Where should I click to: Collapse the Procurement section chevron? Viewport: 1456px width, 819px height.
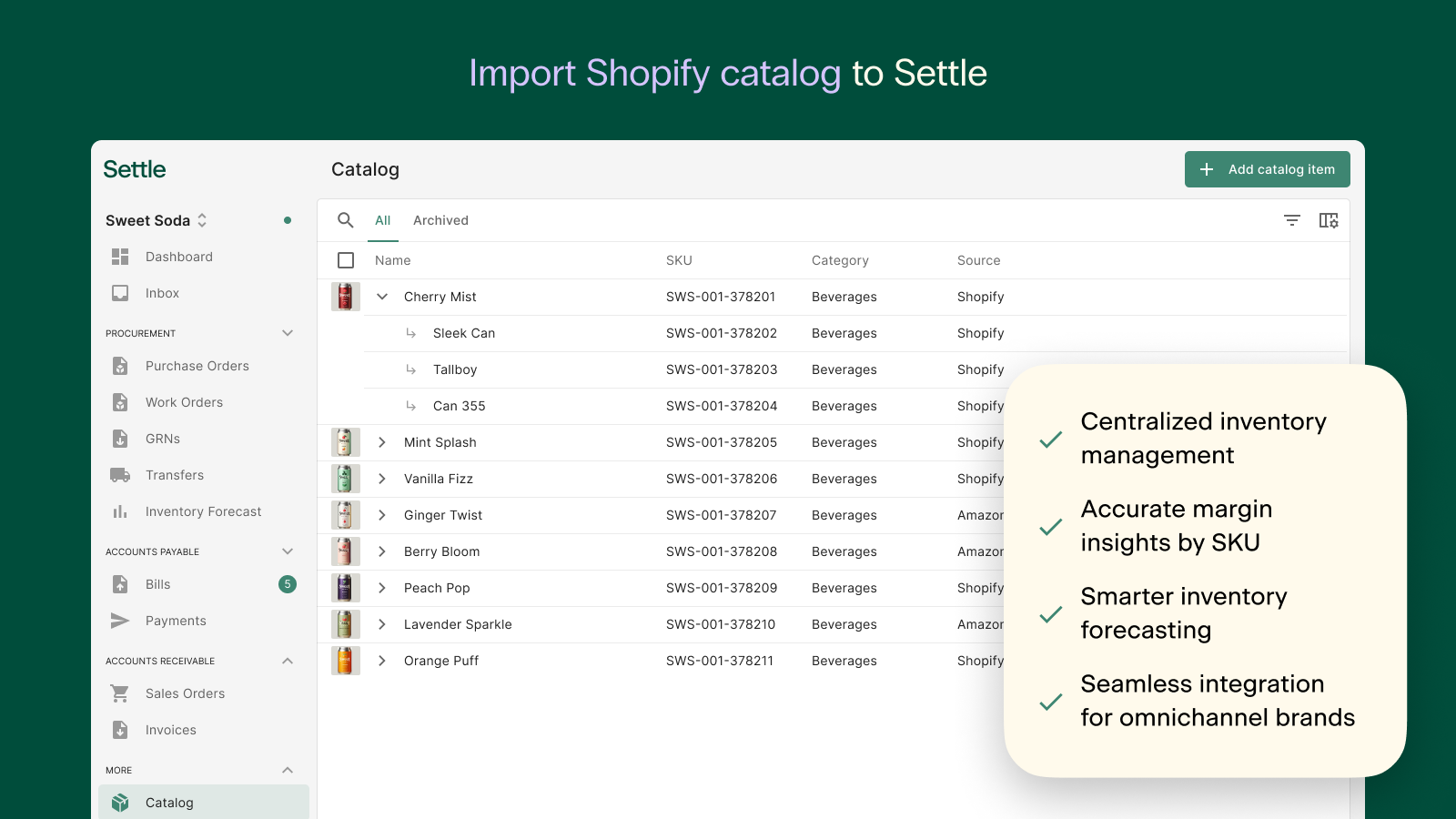click(x=288, y=333)
